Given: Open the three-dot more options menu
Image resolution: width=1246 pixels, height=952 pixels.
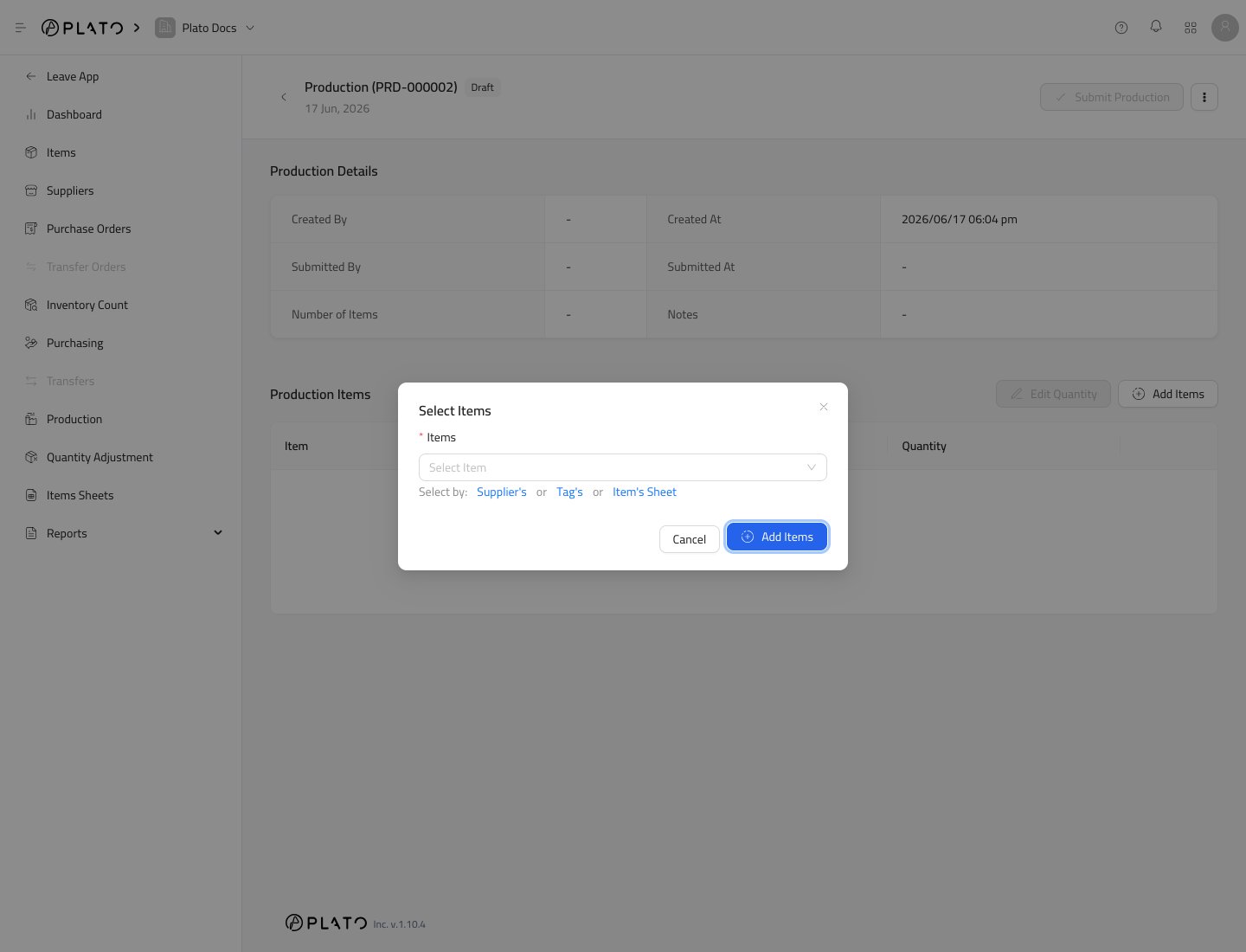Looking at the screenshot, I should click(1204, 97).
